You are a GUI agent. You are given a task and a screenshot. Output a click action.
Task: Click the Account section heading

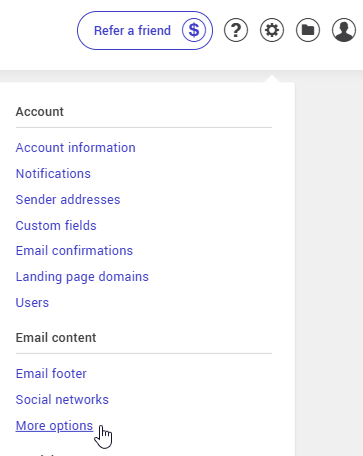(x=40, y=112)
